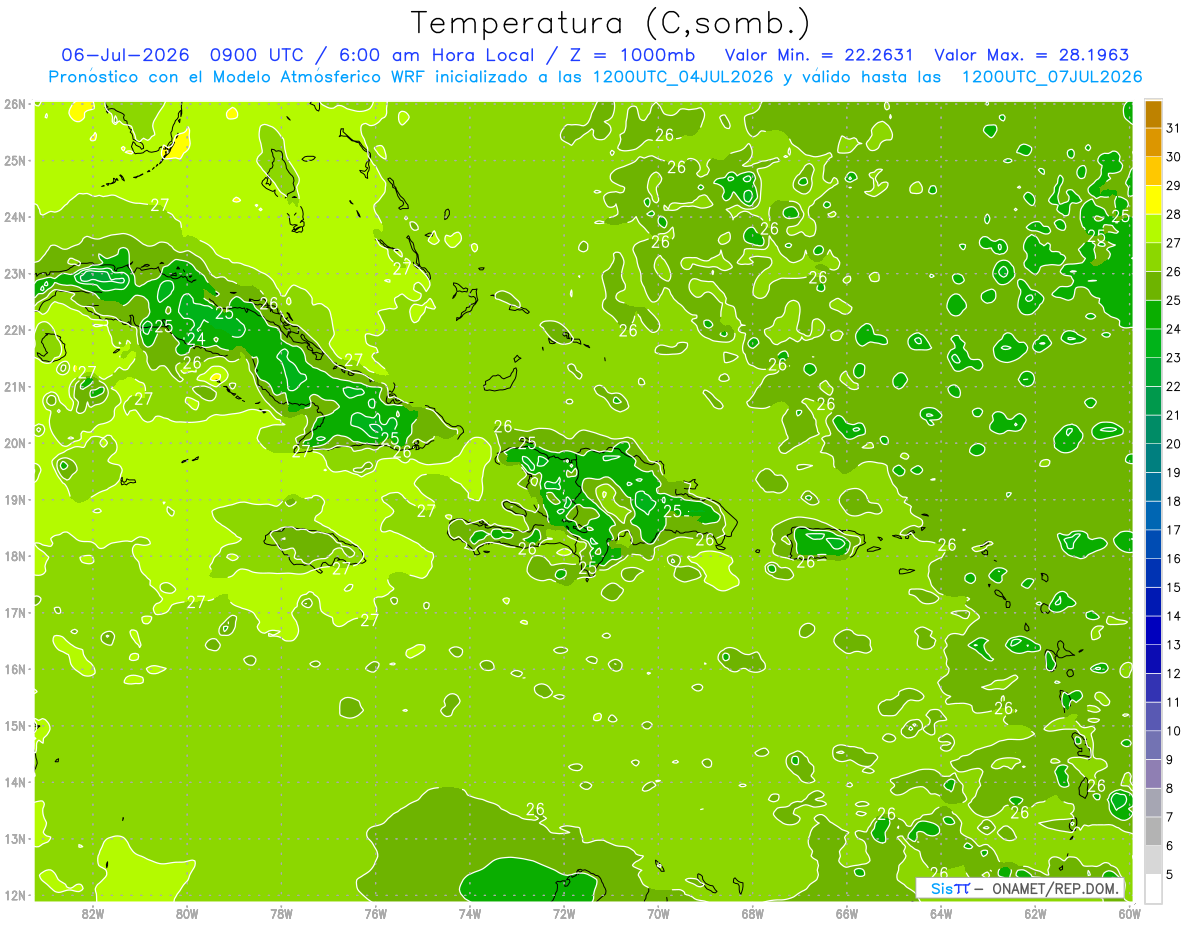Click the yellow band between 28 and 29
Screen dimensions: 1200x927
coord(1153,200)
